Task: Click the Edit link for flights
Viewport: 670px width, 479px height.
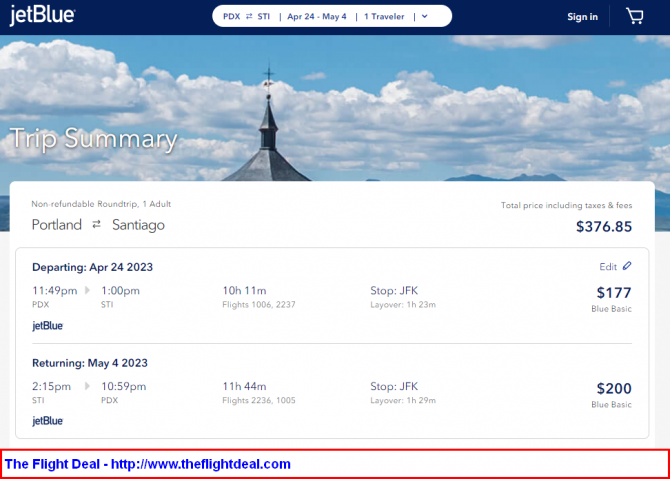Action: (608, 267)
